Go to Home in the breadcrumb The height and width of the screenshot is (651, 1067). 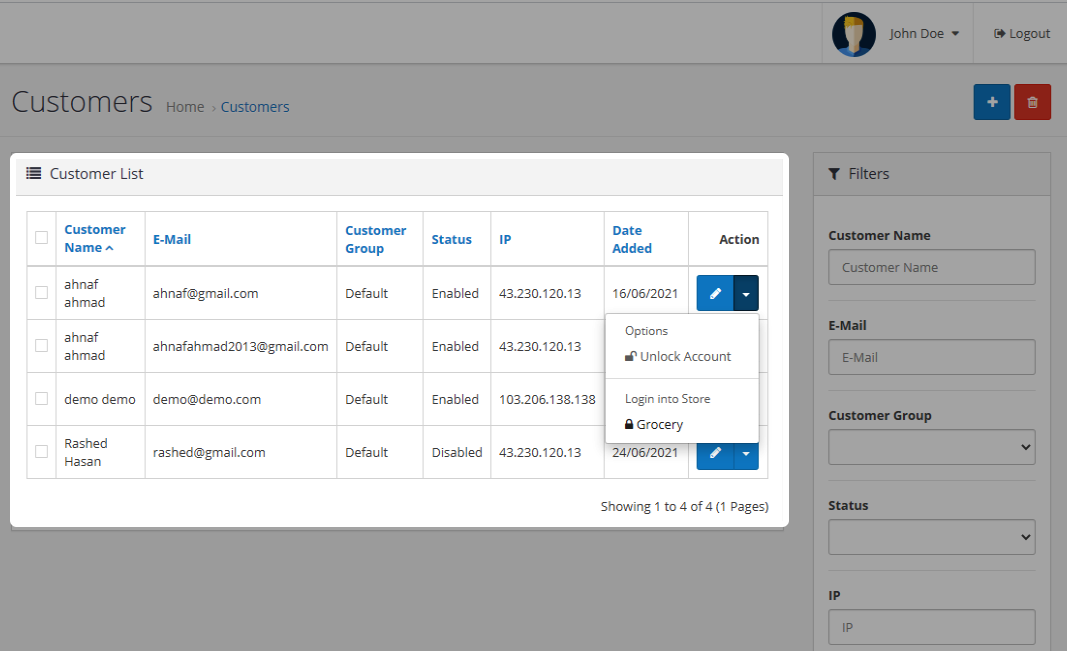coord(185,107)
